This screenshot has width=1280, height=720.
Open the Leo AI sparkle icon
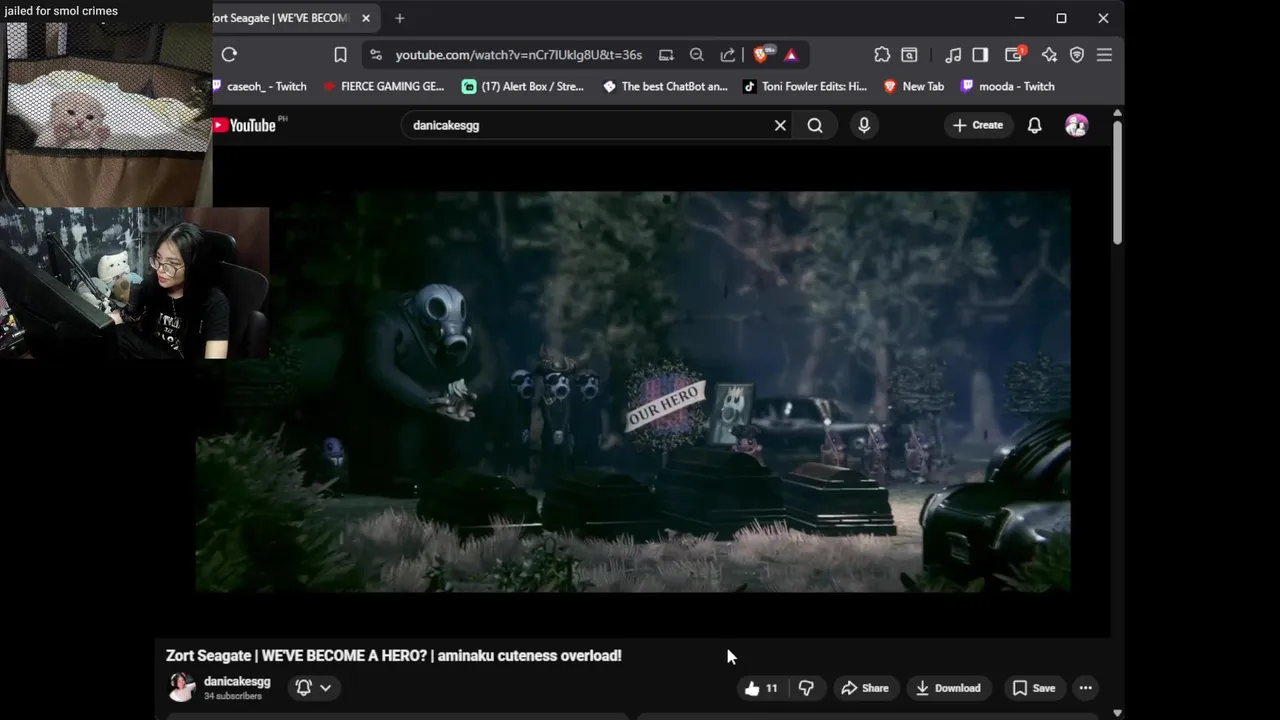tap(1049, 55)
